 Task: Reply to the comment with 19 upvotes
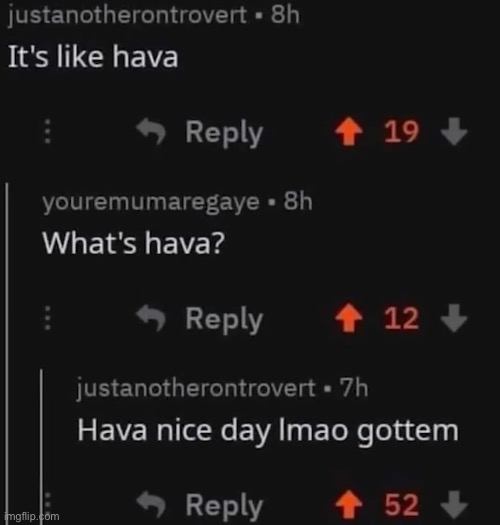point(224,133)
